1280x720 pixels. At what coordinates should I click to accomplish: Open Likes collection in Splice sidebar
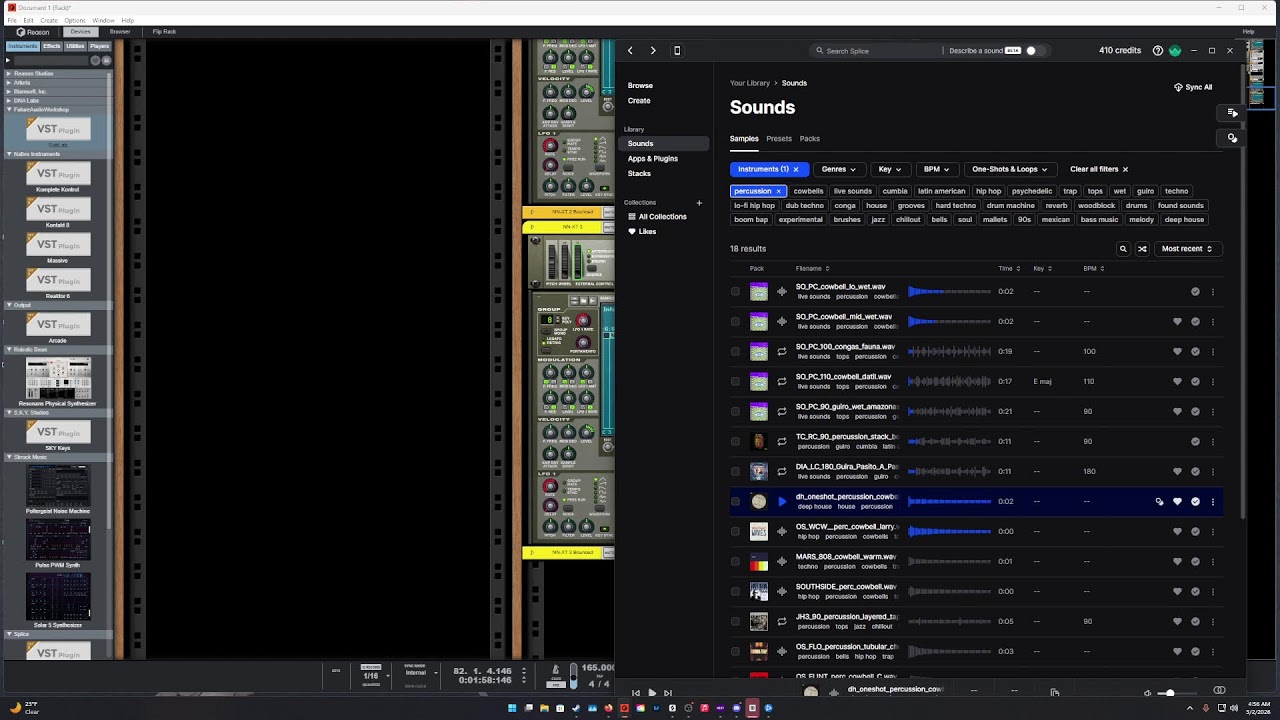(x=647, y=231)
